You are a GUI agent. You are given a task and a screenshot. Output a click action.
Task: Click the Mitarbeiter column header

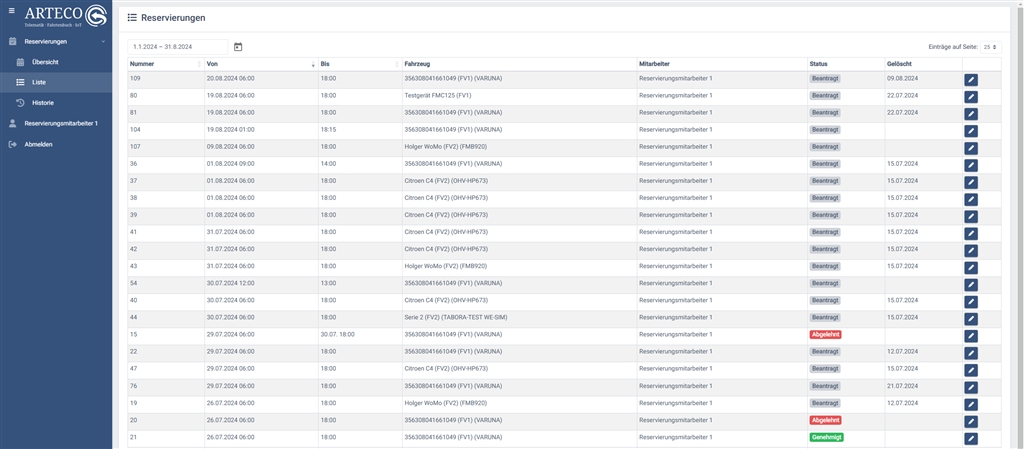tap(722, 64)
